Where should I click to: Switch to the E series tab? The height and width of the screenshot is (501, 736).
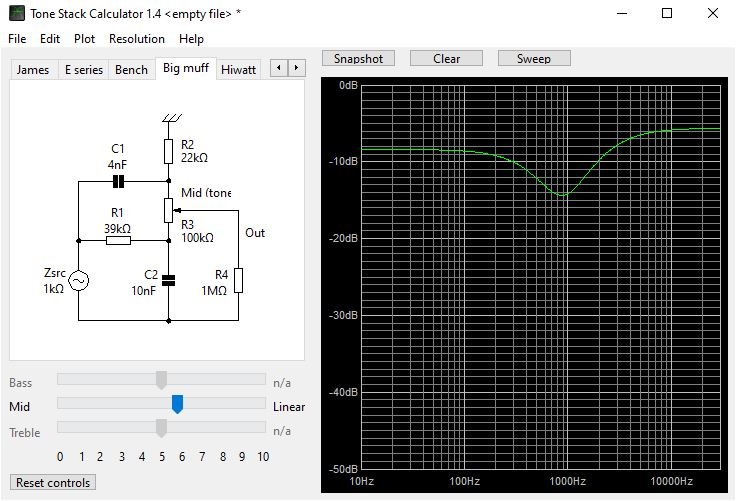pyautogui.click(x=84, y=70)
